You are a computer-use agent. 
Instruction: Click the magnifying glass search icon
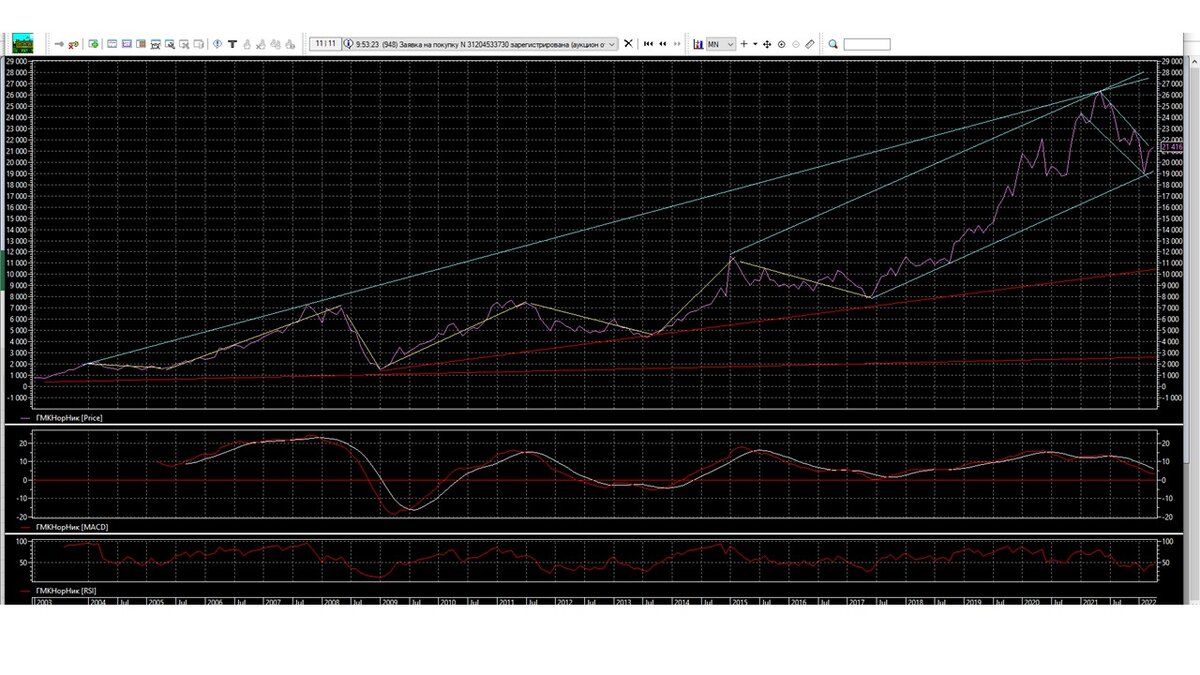coord(833,44)
